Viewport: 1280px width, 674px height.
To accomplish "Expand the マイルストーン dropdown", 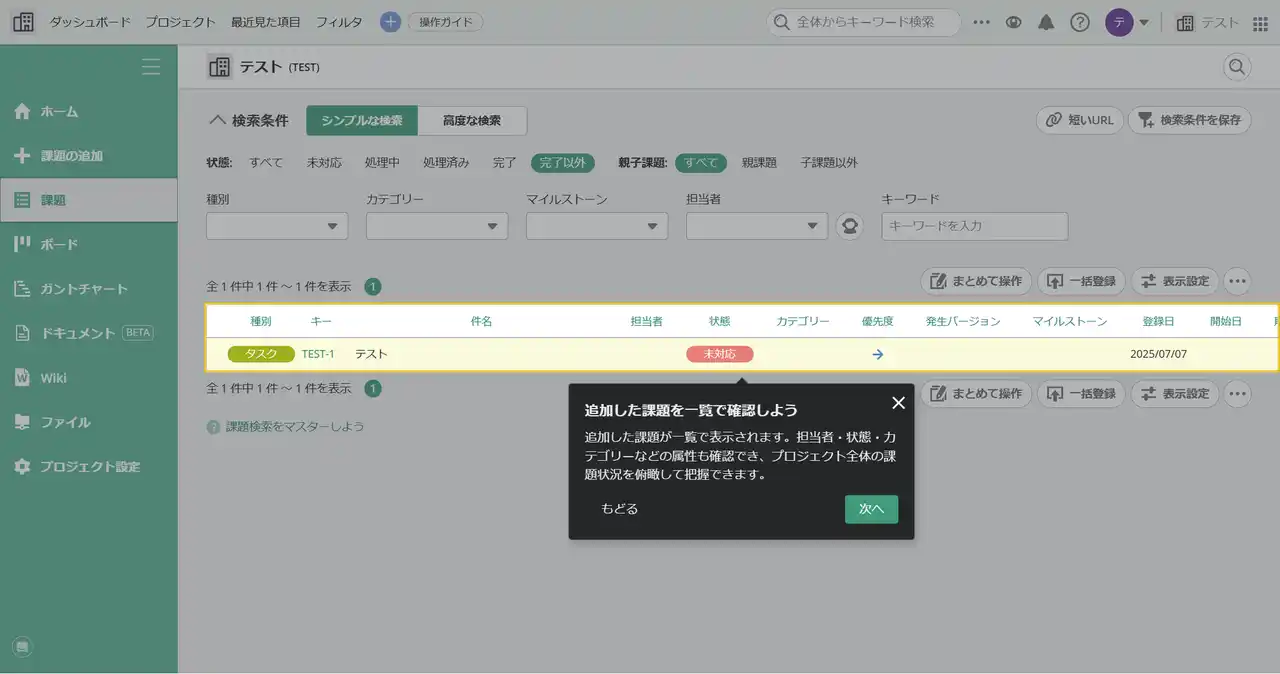I will point(596,226).
